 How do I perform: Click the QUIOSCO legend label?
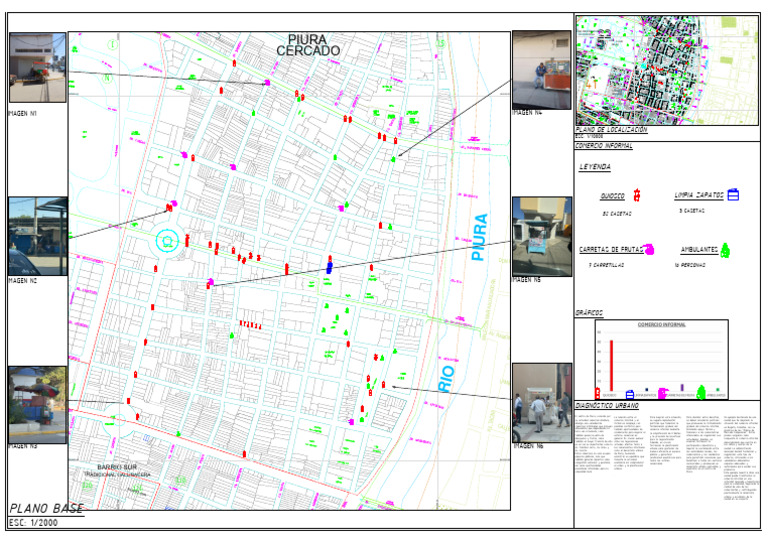click(613, 196)
